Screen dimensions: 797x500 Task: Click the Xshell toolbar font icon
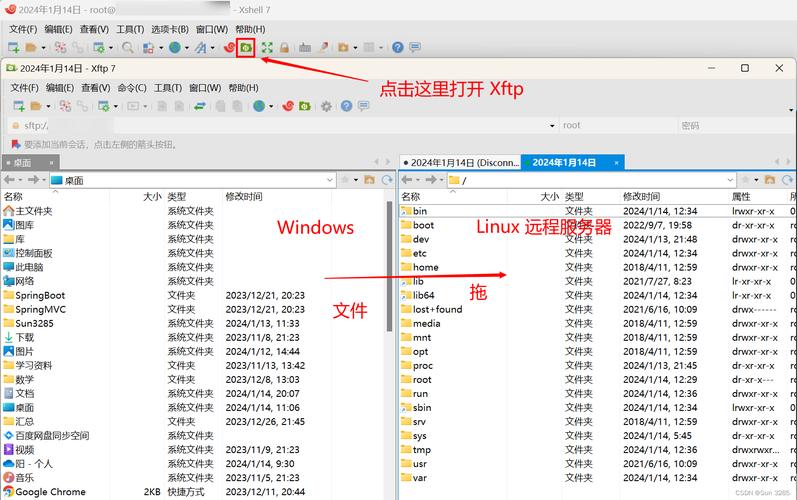click(x=201, y=48)
